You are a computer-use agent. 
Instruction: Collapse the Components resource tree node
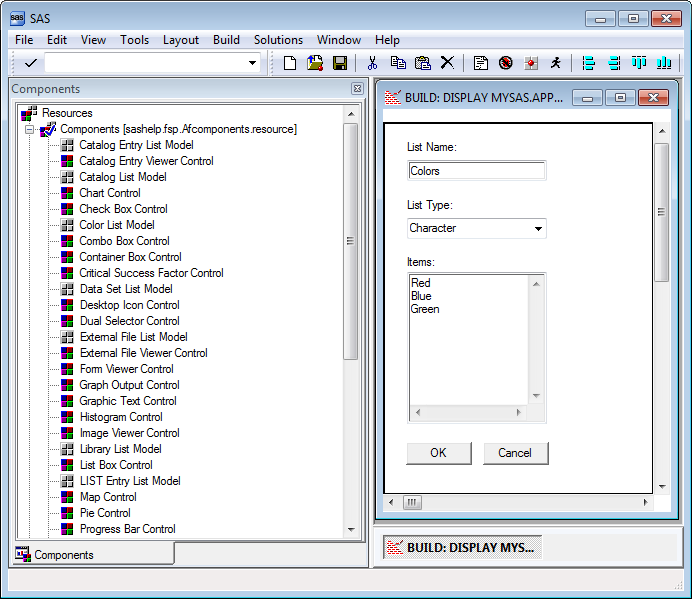click(x=30, y=129)
